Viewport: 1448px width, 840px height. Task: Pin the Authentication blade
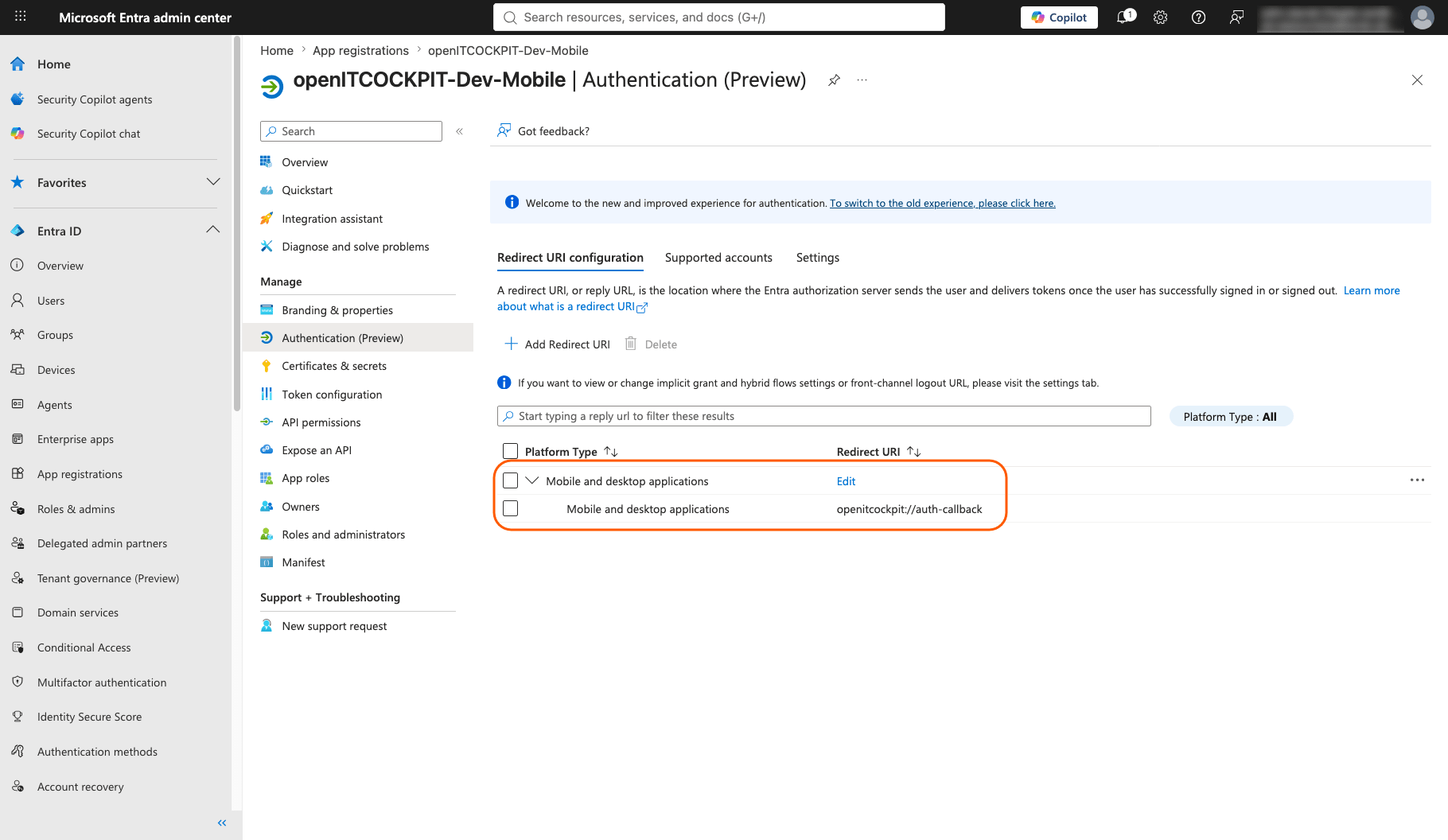tap(834, 80)
